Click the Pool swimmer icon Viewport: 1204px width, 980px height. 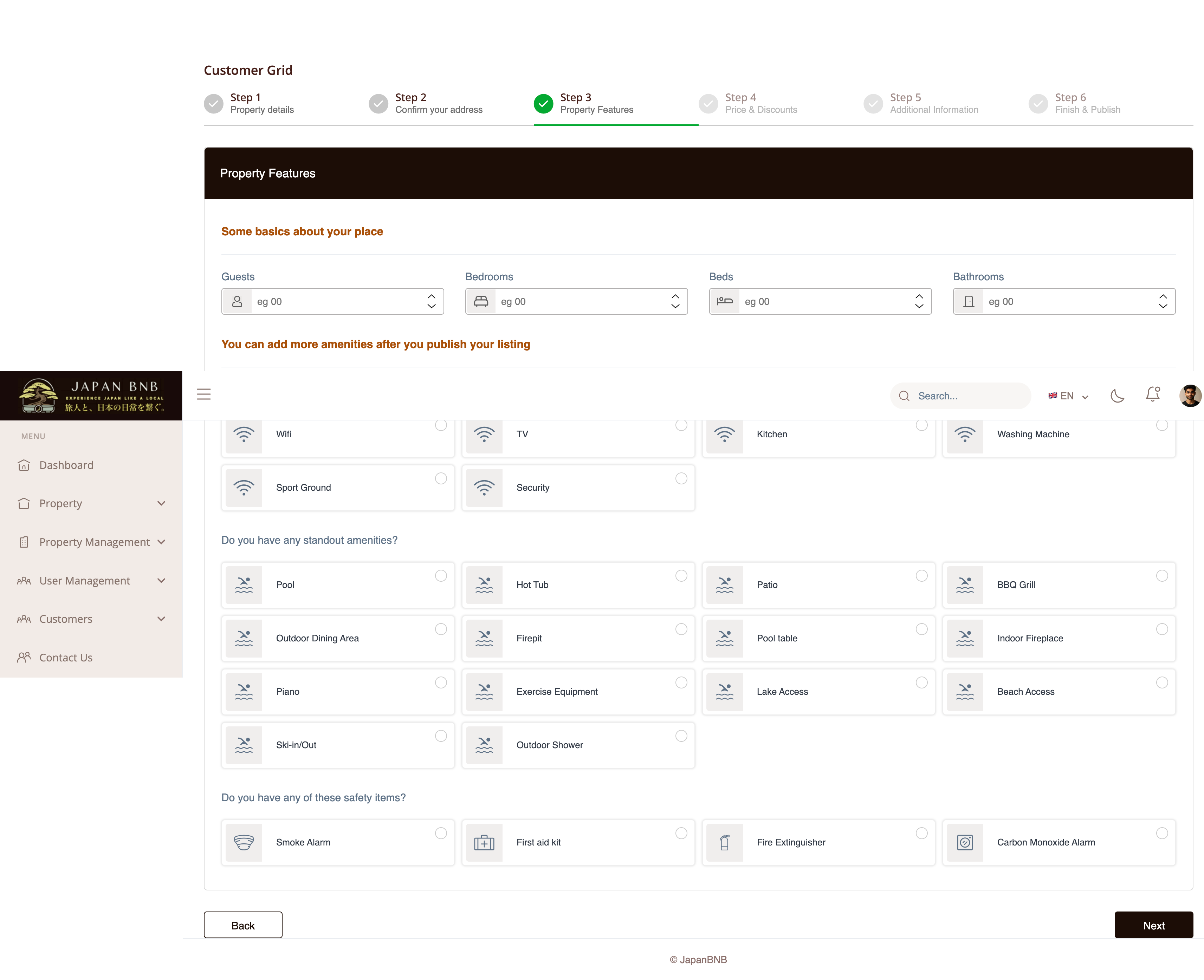(244, 585)
